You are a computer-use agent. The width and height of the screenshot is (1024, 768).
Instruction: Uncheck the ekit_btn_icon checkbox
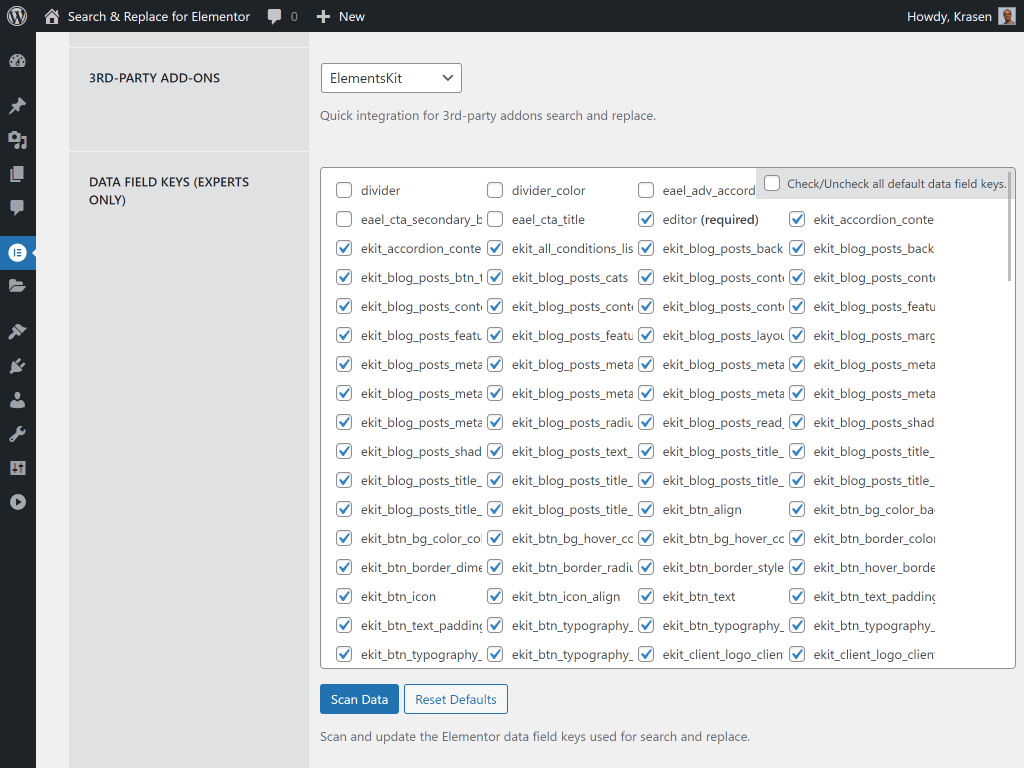coord(344,596)
